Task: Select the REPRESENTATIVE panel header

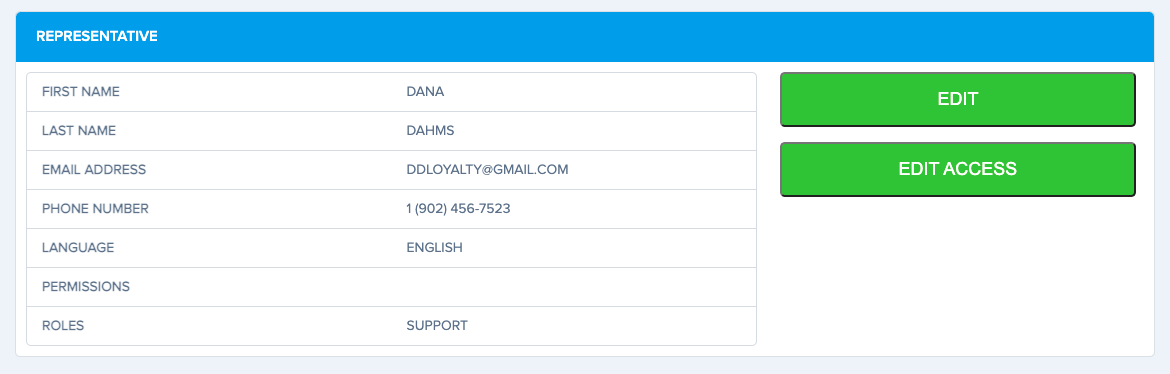Action: [585, 37]
